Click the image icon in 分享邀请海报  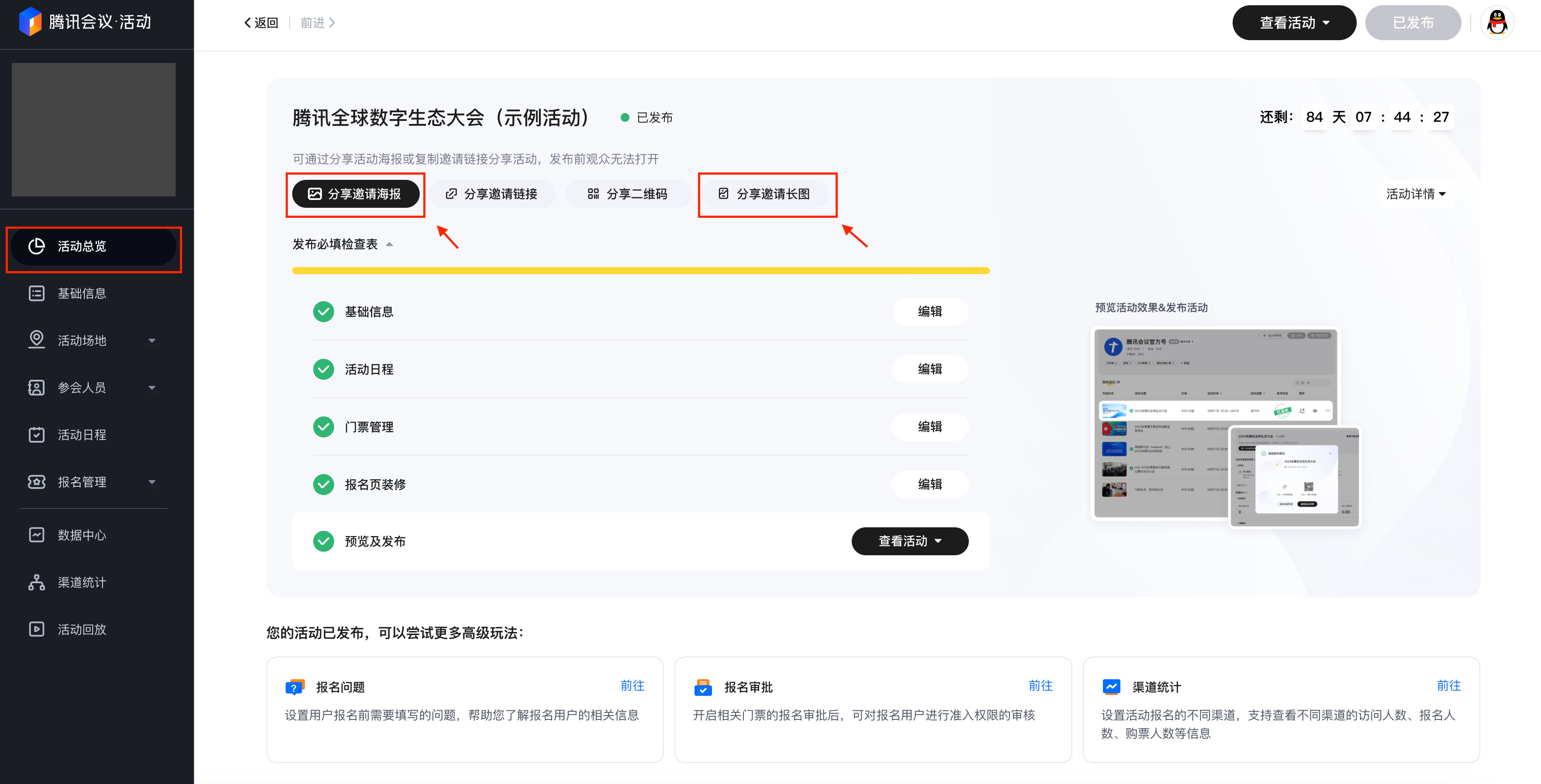coord(314,194)
